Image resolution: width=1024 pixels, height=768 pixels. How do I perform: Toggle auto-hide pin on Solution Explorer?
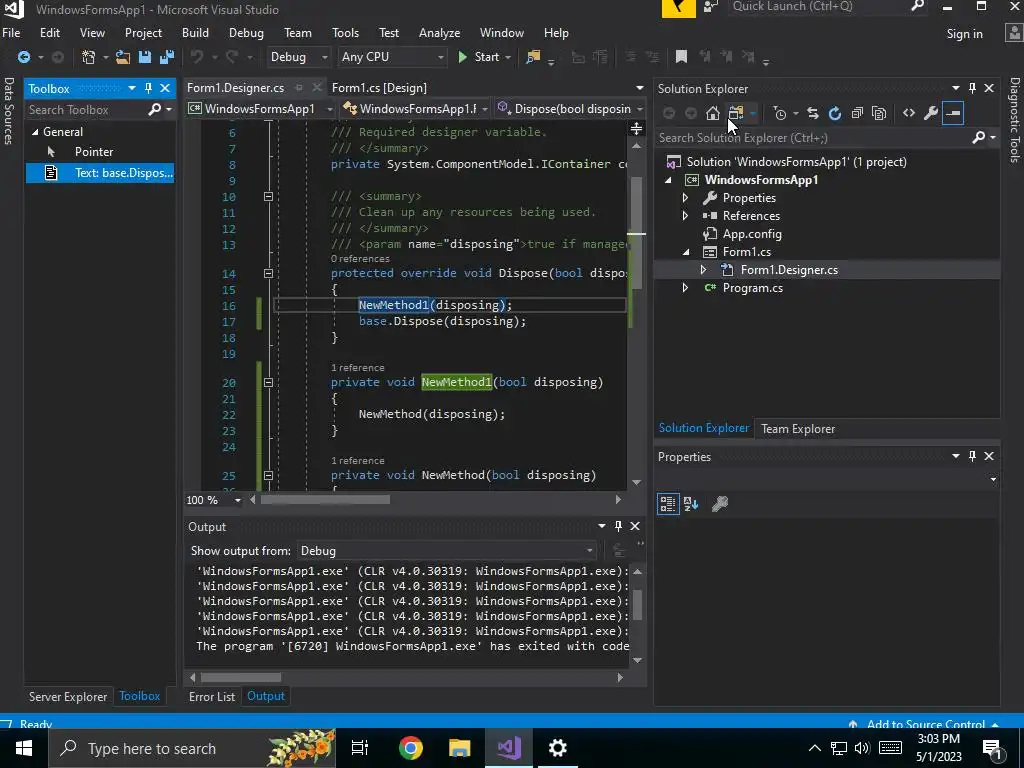[x=972, y=88]
